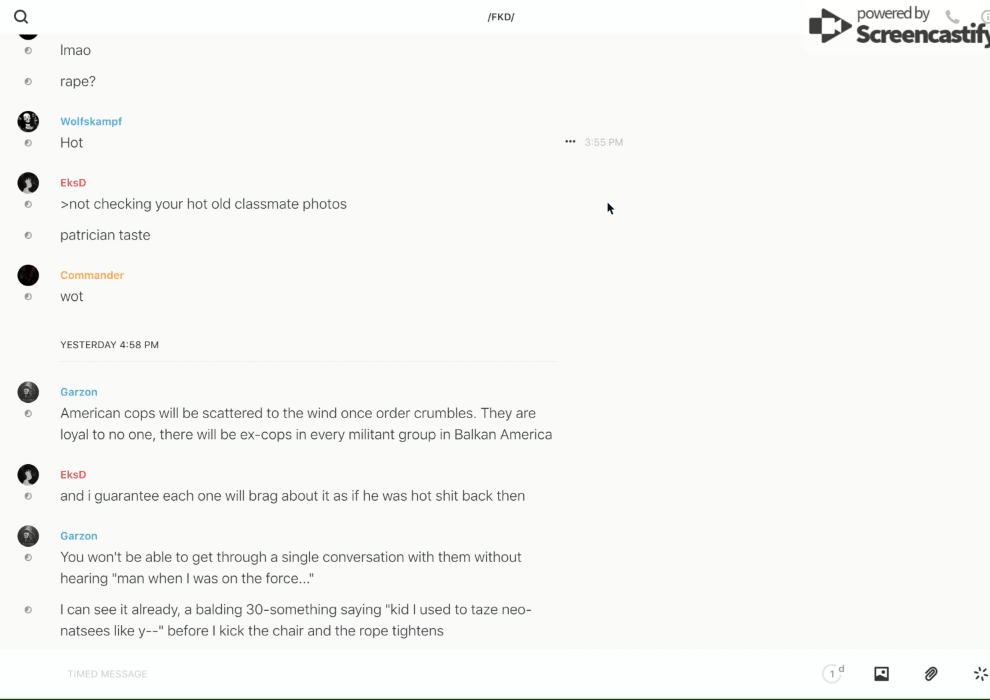Click the image upload icon
990x700 pixels.
881,674
